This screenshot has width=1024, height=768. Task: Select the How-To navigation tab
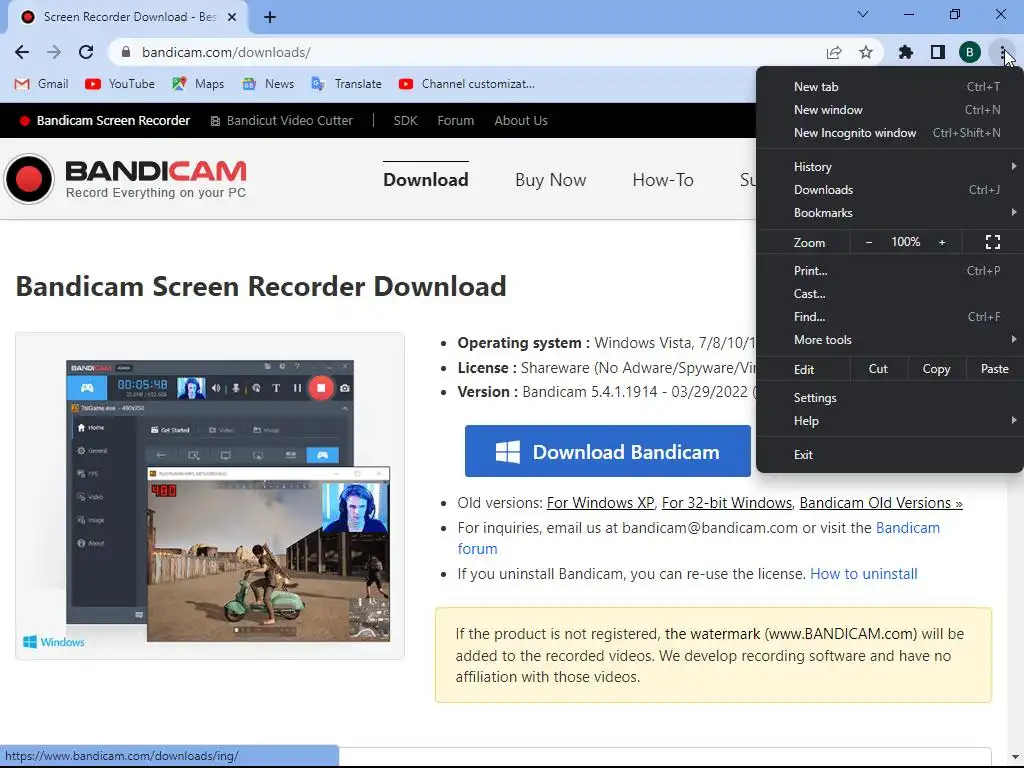pyautogui.click(x=663, y=180)
